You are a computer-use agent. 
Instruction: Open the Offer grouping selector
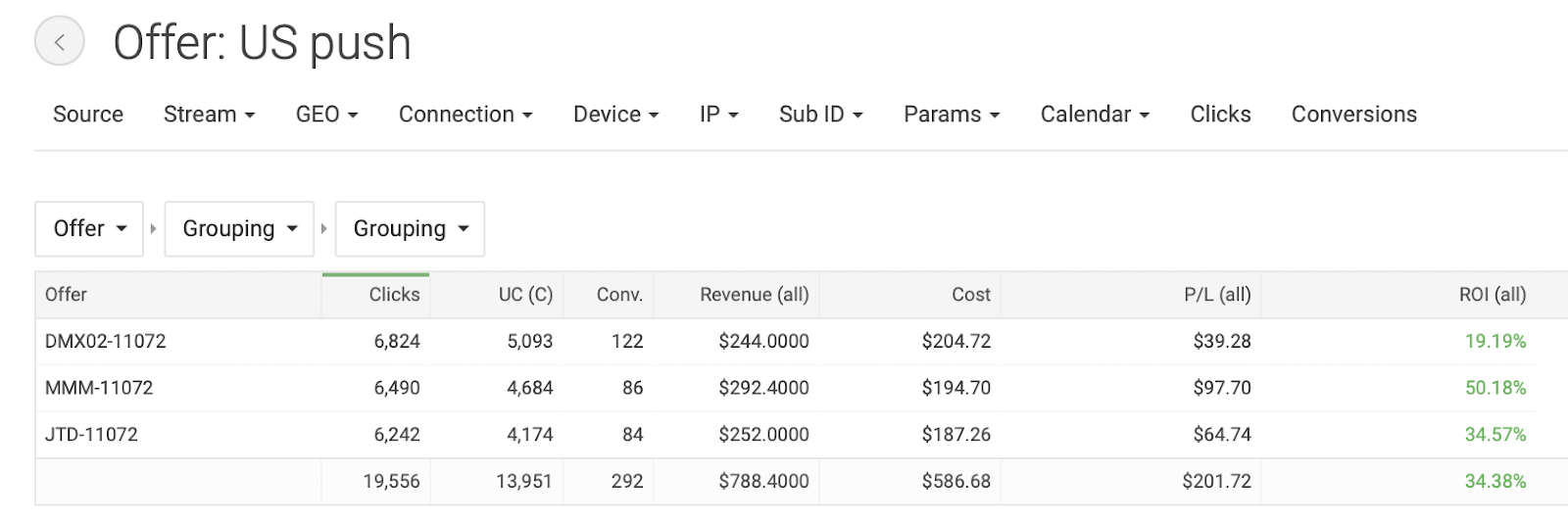(x=89, y=229)
